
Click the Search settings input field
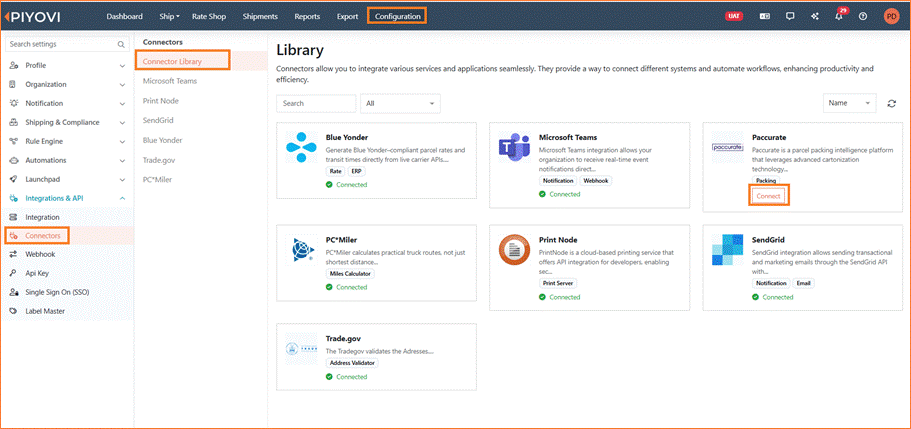(x=67, y=44)
